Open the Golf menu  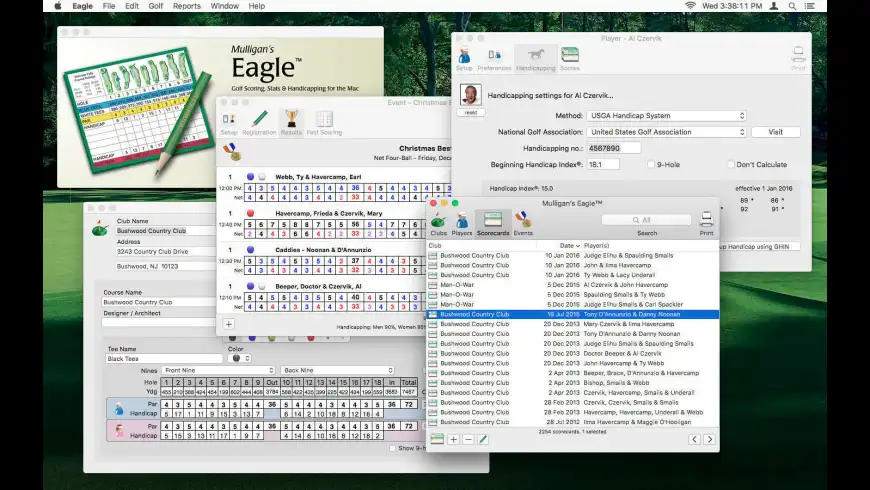(155, 6)
